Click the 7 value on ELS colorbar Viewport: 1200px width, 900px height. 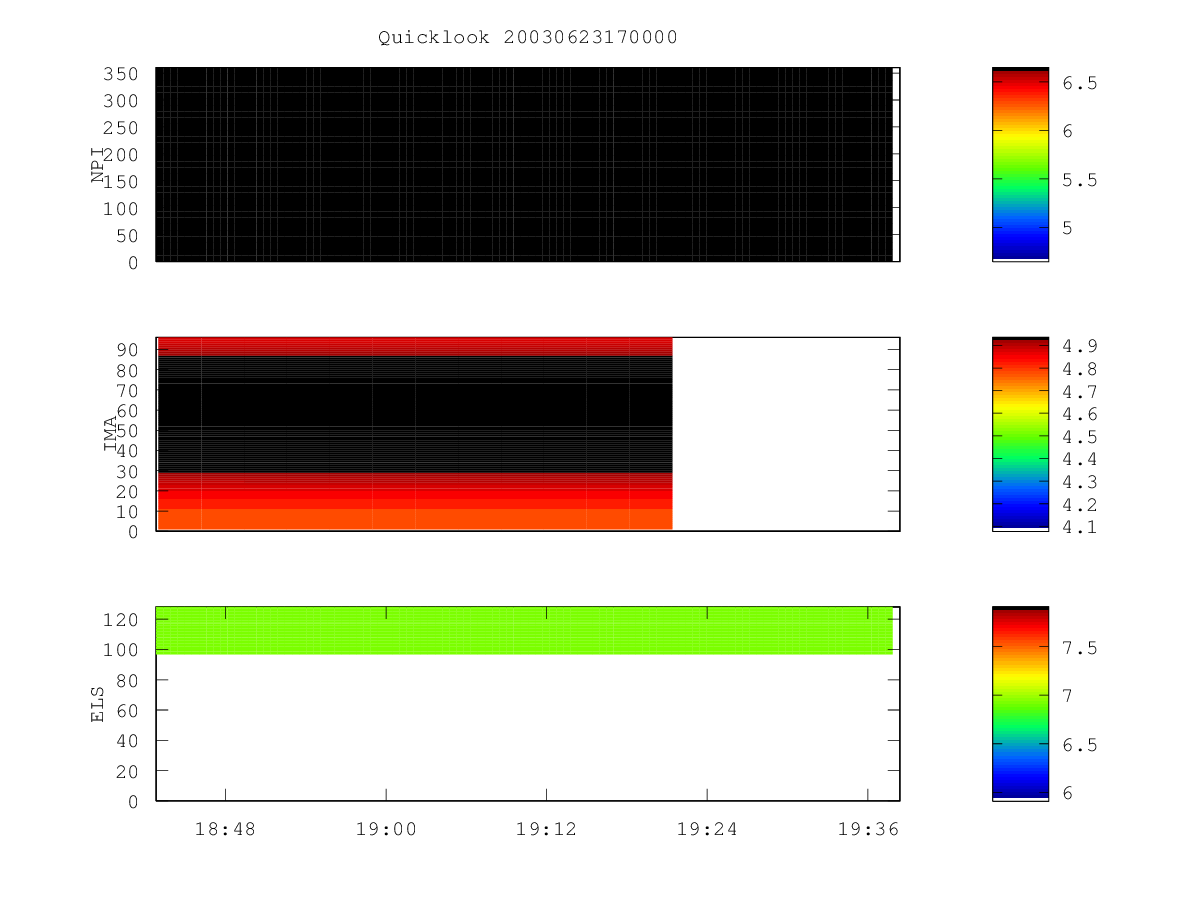[x=1068, y=696]
